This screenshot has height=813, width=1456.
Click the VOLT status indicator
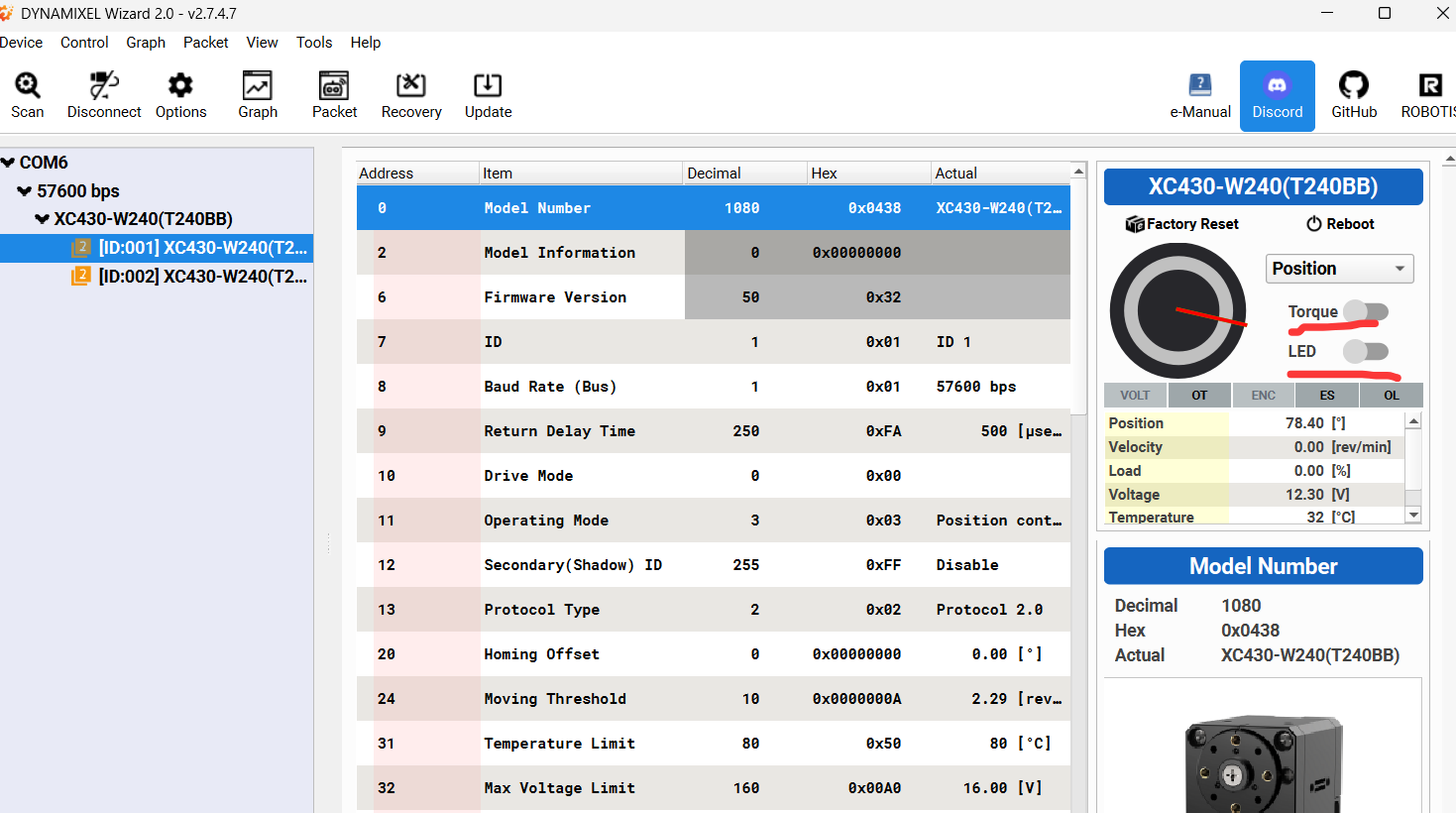point(1135,395)
